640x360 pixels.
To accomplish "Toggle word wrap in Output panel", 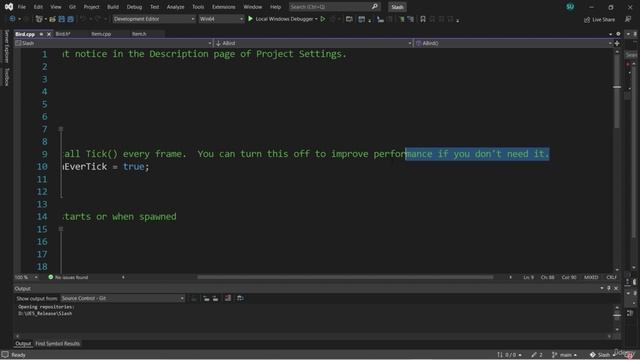I will [240, 298].
